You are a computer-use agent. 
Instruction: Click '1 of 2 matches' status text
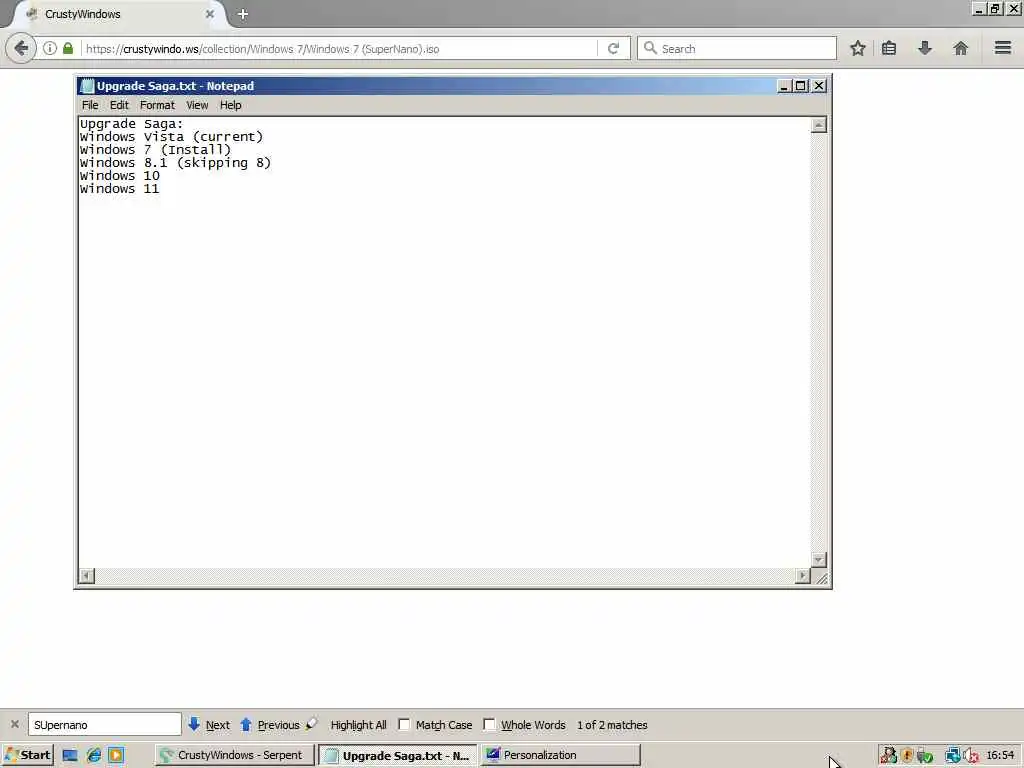coord(612,725)
